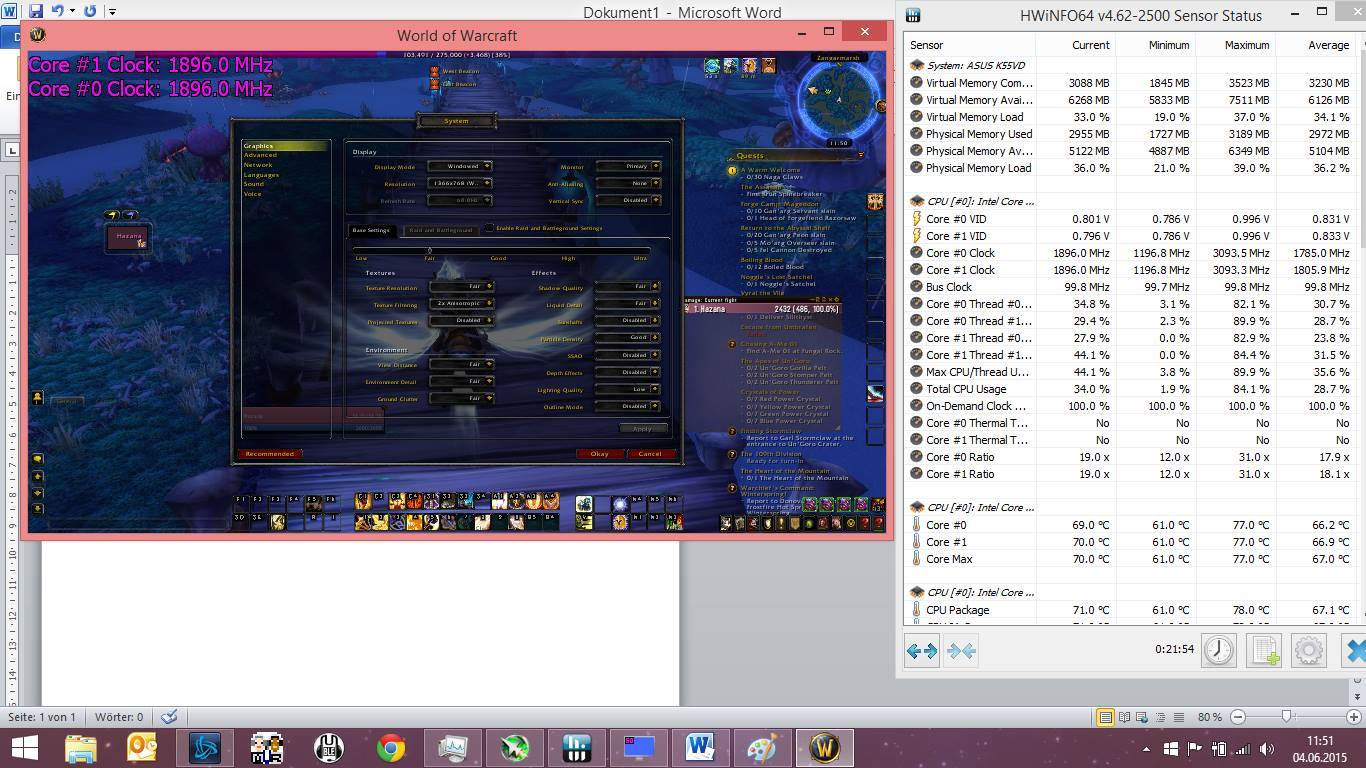Open the Vertical Sync dropdown
The height and width of the screenshot is (768, 1366).
coord(628,200)
